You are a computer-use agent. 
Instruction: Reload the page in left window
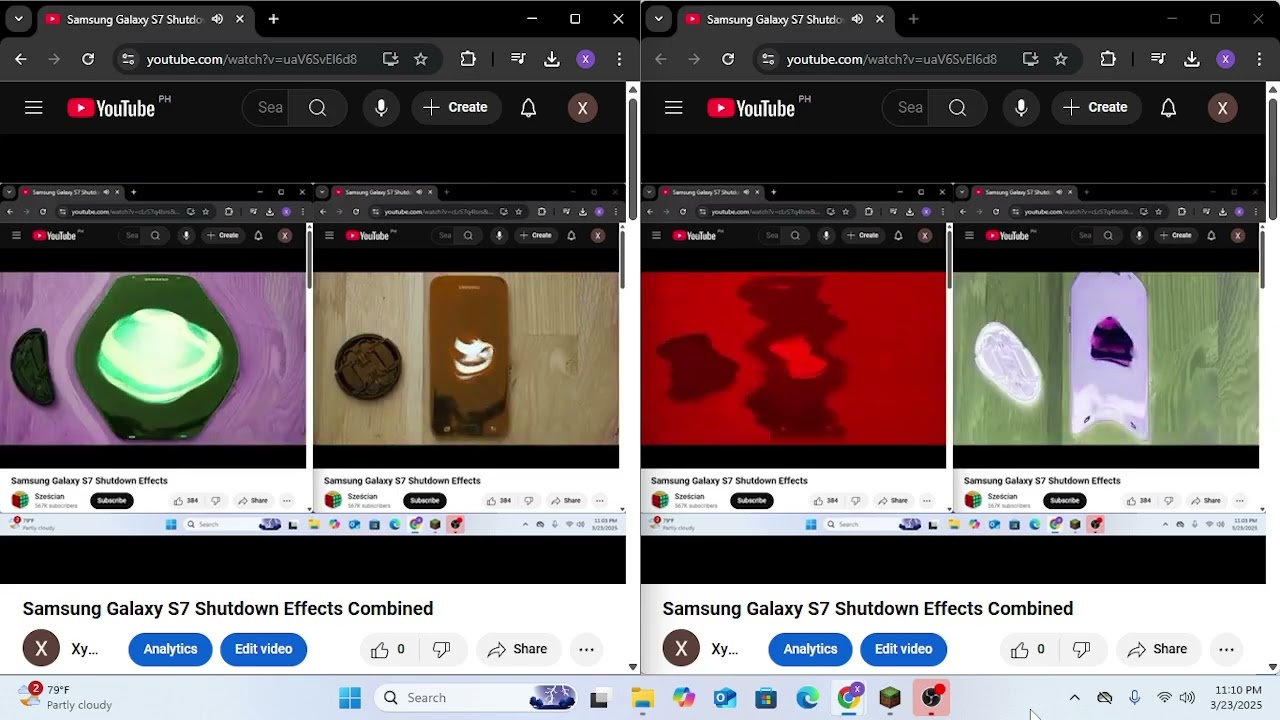click(88, 59)
